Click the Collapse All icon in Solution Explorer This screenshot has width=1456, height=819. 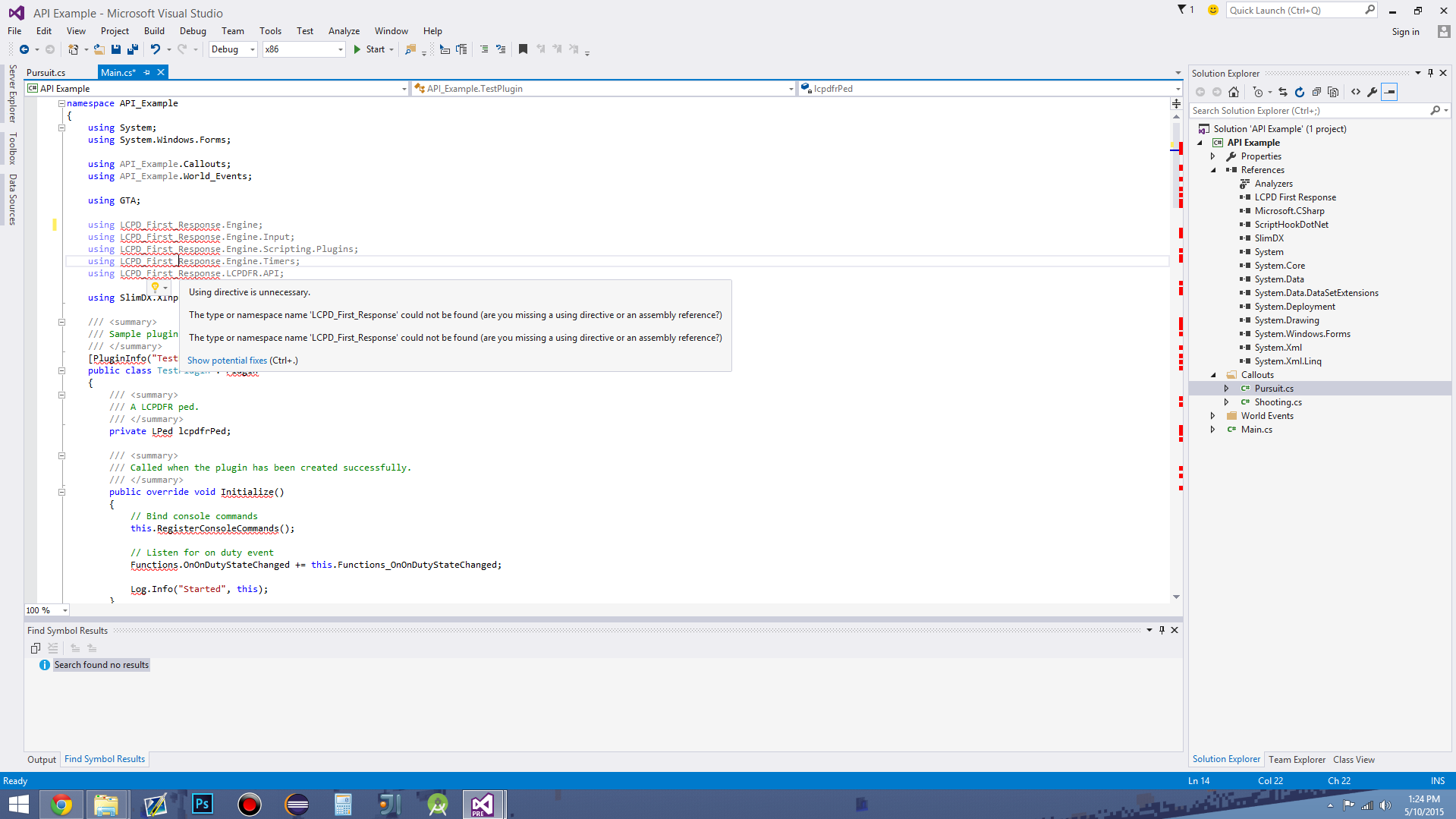point(1316,92)
